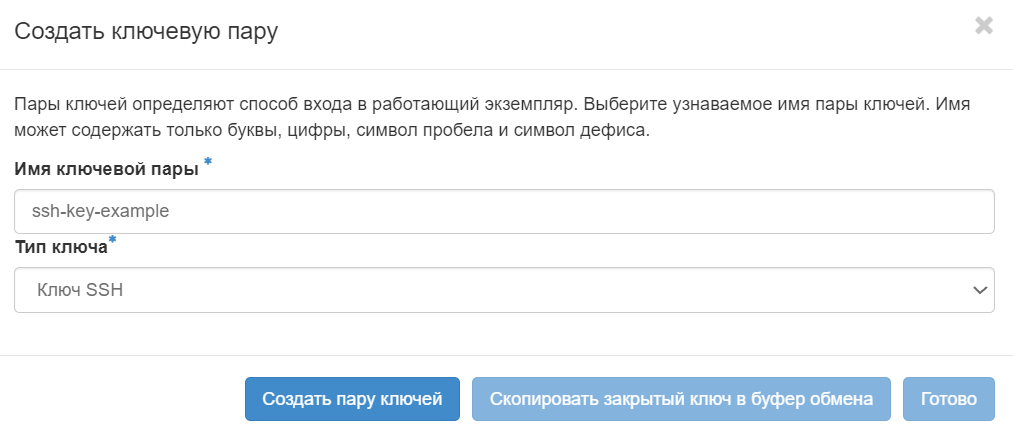
Task: Click the required asterisk beside 'Тип ключа'
Action: (112, 240)
